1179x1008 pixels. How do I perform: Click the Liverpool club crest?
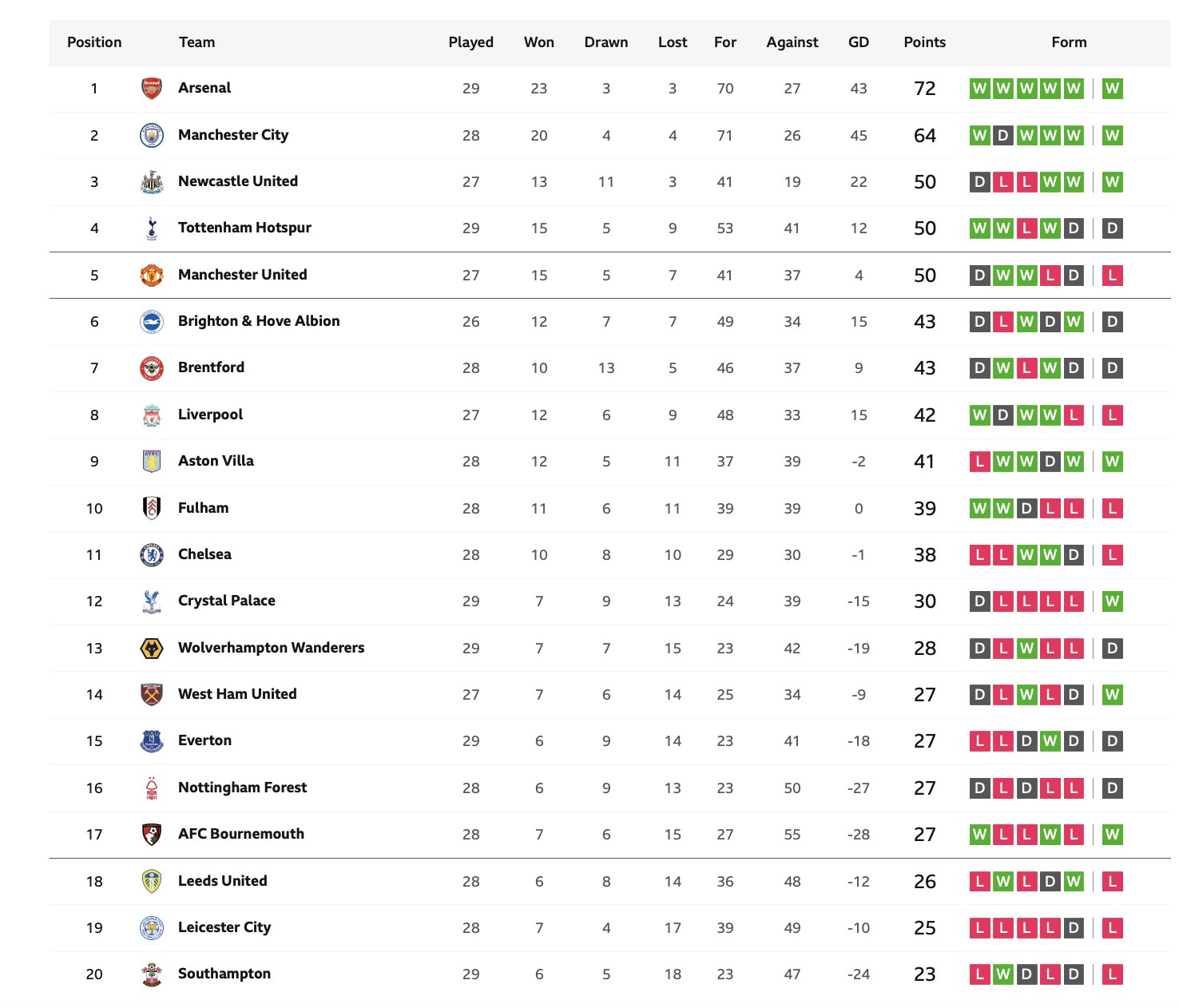[x=152, y=415]
